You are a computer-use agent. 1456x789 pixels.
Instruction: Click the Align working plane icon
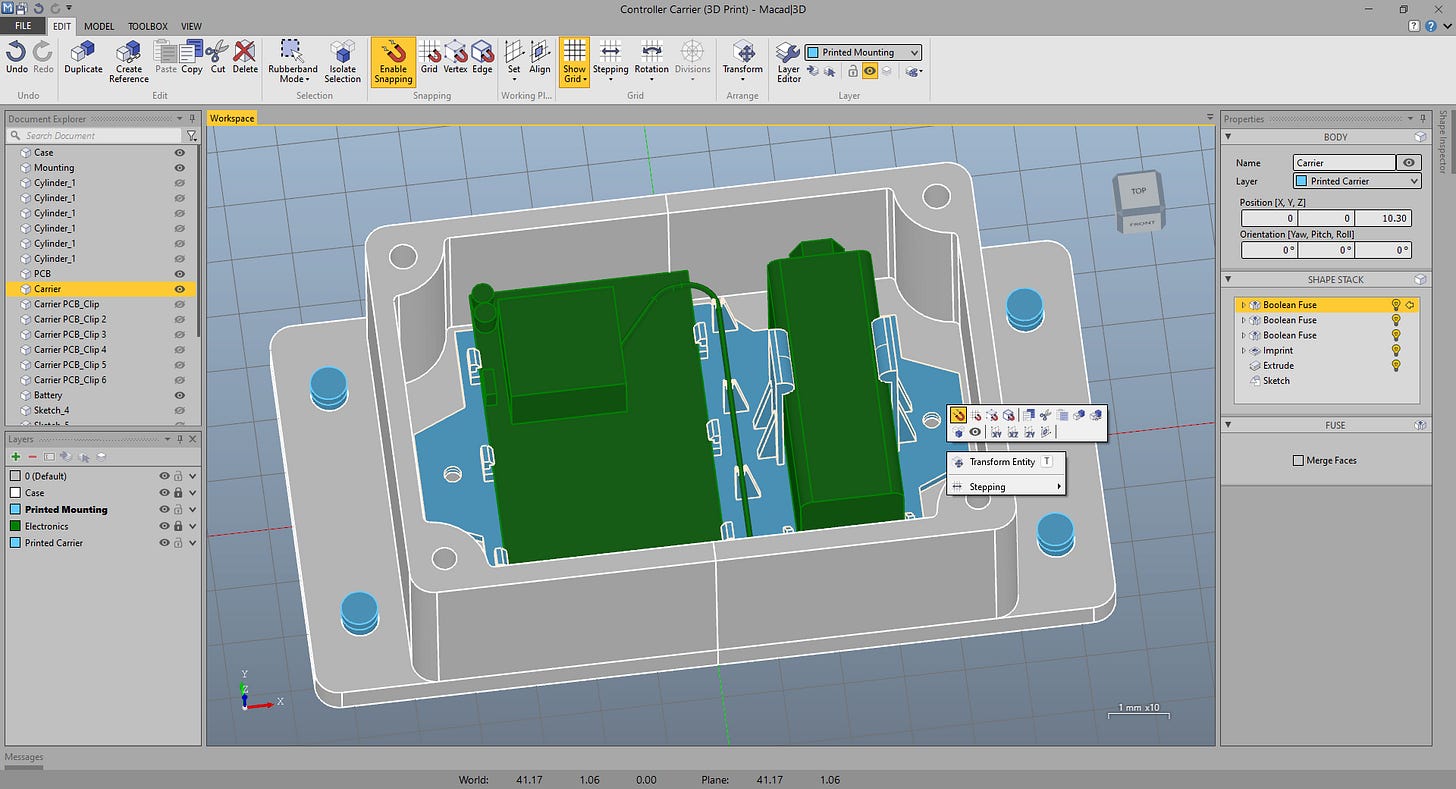540,52
